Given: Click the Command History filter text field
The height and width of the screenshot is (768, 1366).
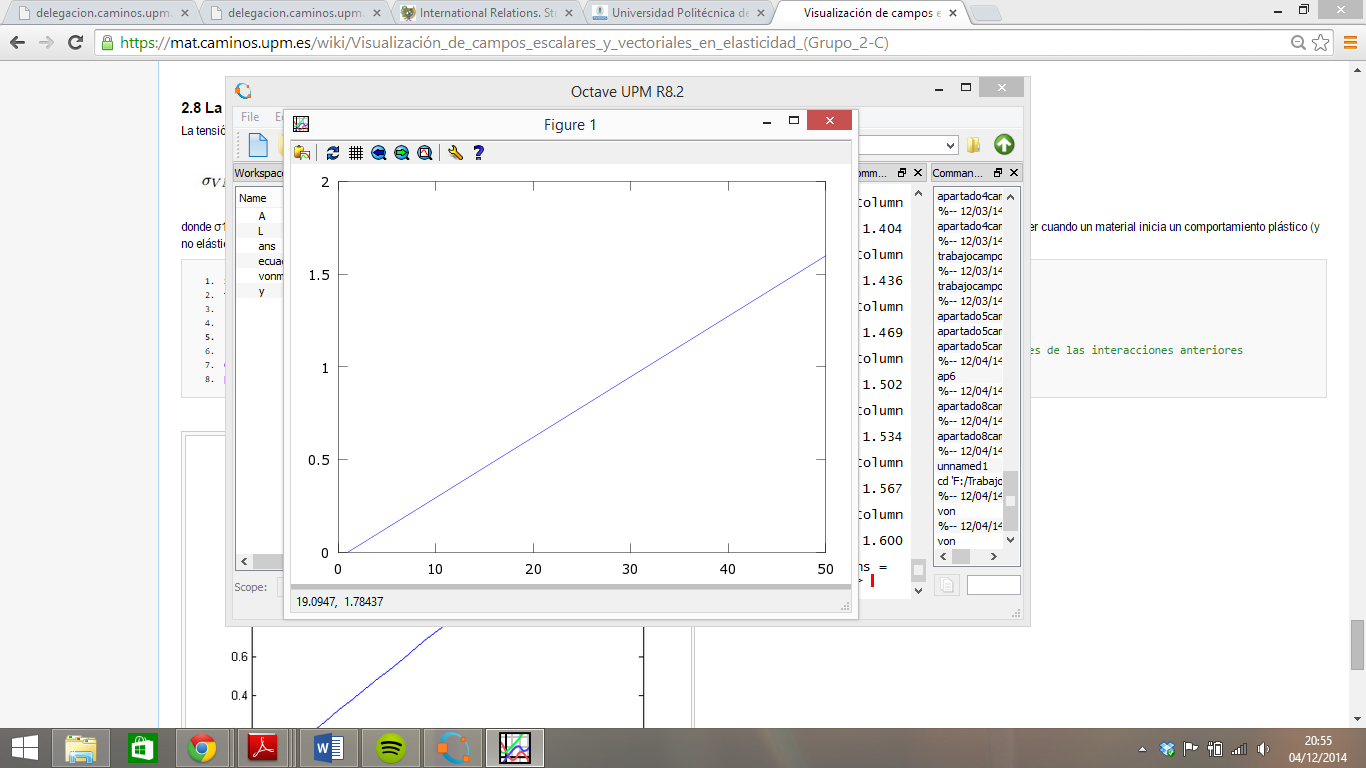Looking at the screenshot, I should point(993,585).
